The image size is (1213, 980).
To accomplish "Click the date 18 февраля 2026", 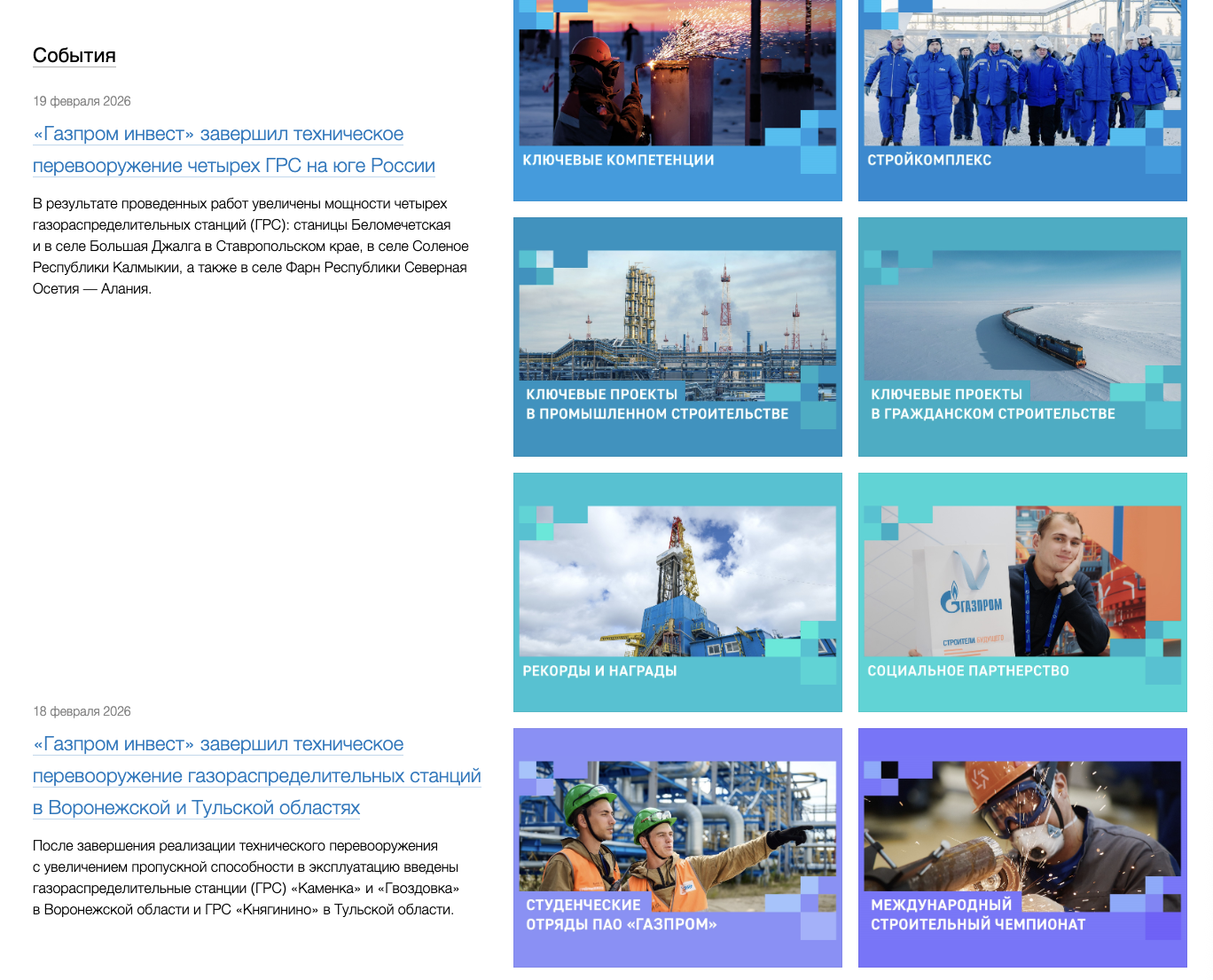I will pos(82,711).
